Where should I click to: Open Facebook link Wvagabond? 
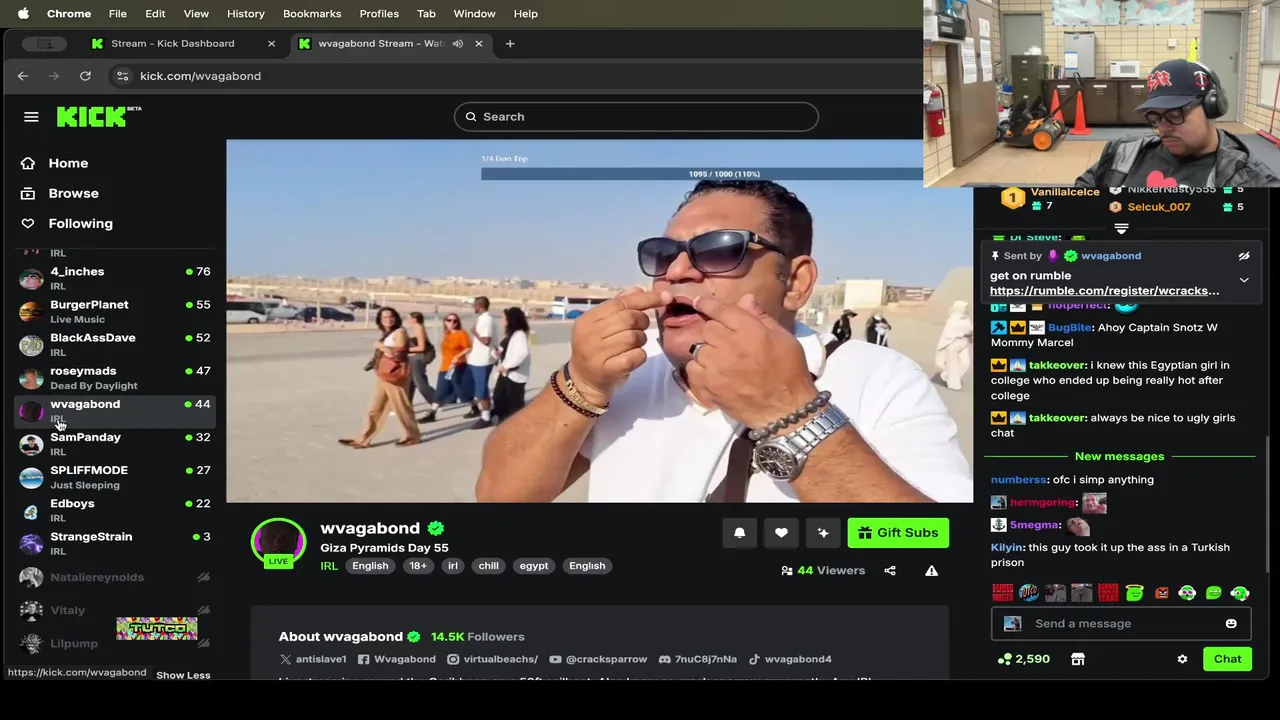(x=397, y=659)
